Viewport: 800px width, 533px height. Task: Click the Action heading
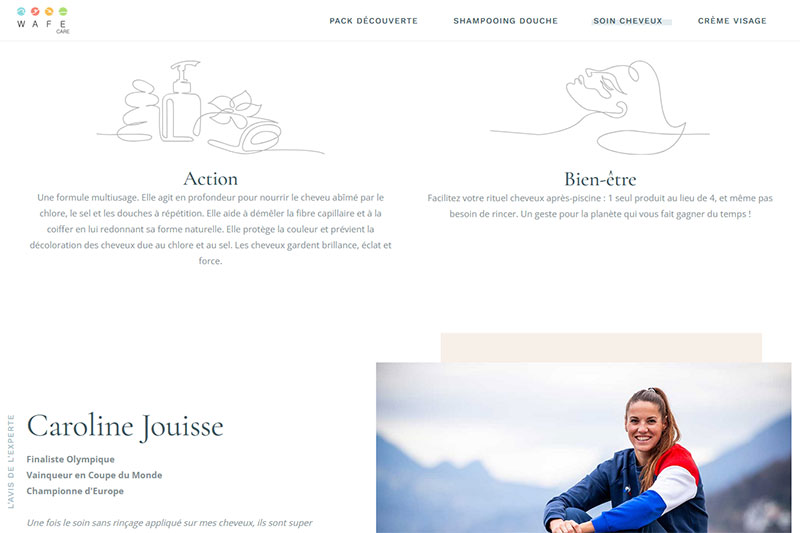coord(210,179)
